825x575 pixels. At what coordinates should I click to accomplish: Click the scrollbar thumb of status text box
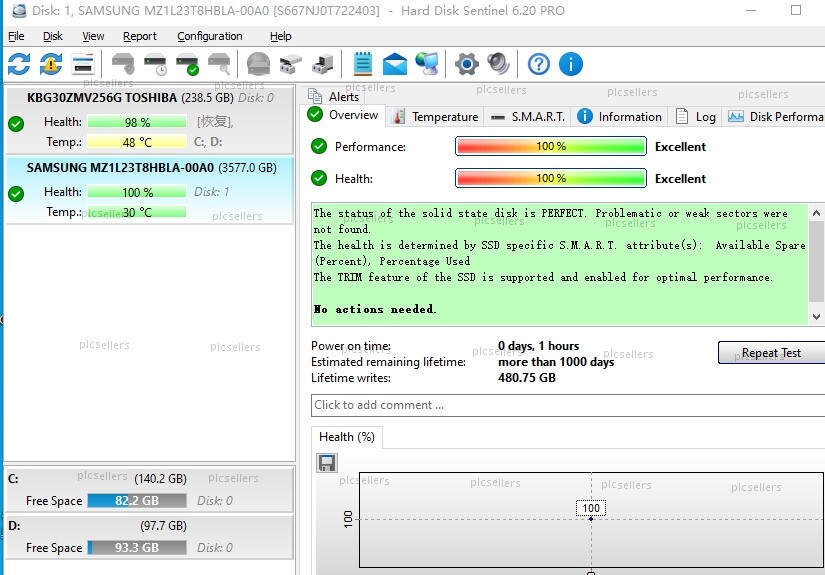click(x=816, y=261)
